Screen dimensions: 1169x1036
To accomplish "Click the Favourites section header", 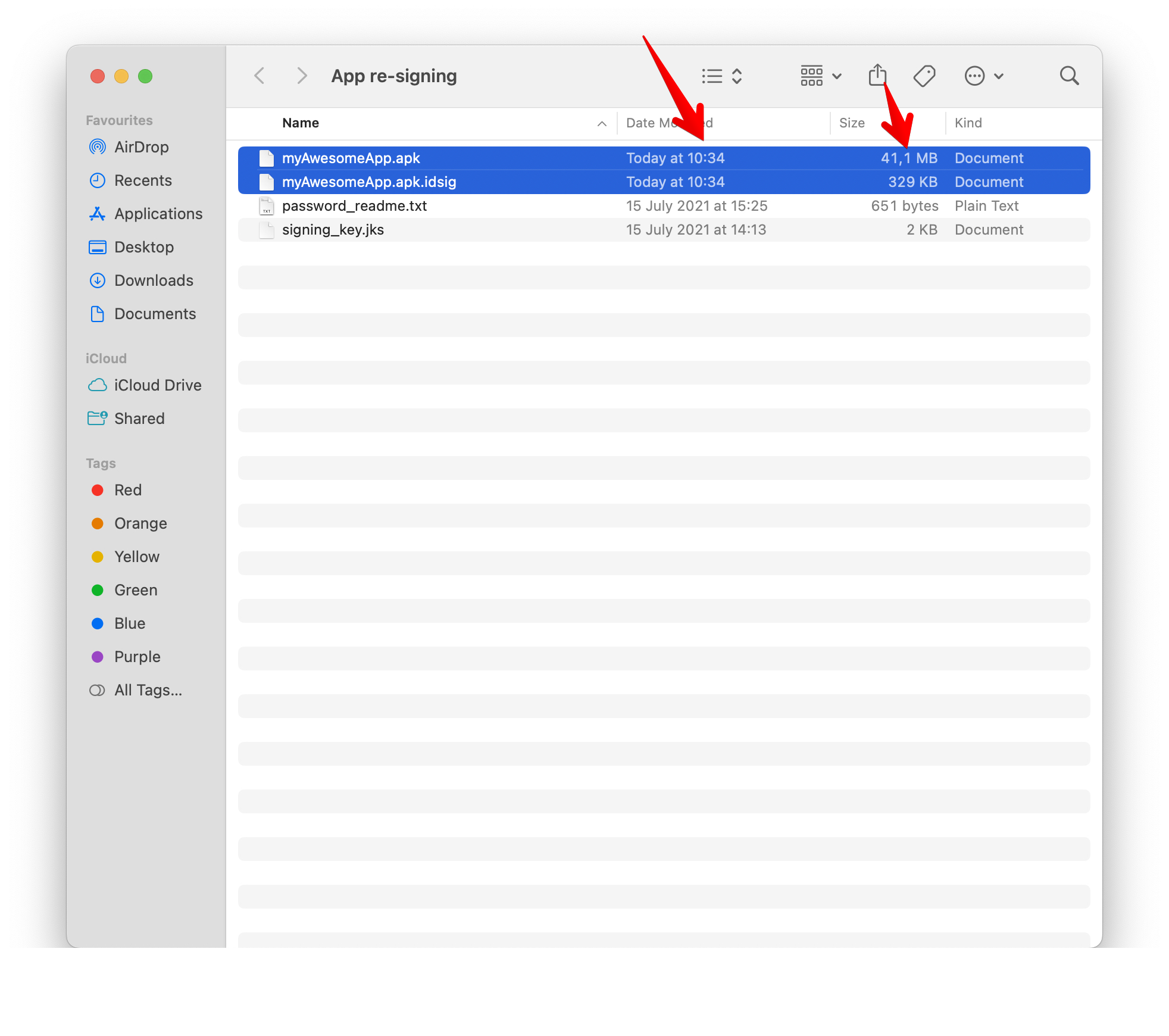I will pos(119,120).
